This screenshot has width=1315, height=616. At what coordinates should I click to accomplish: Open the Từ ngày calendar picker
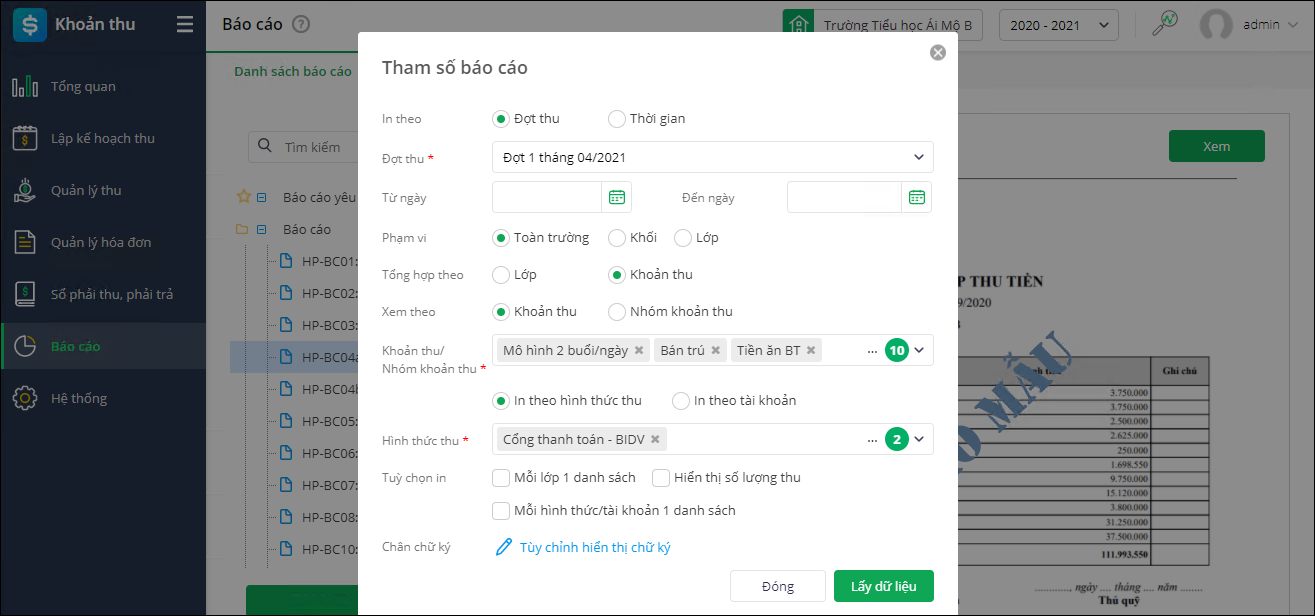pos(617,198)
